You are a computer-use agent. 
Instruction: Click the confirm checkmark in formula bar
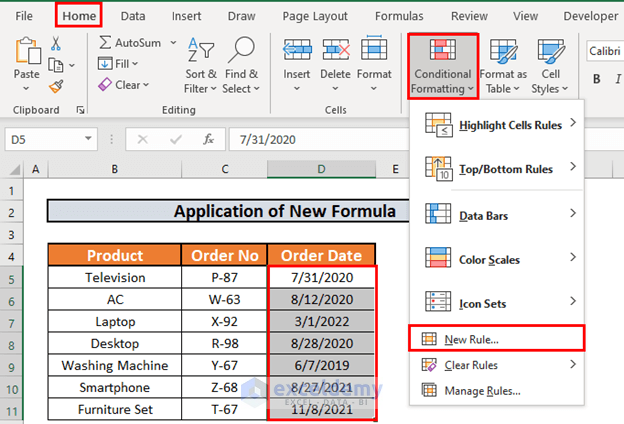(176, 139)
